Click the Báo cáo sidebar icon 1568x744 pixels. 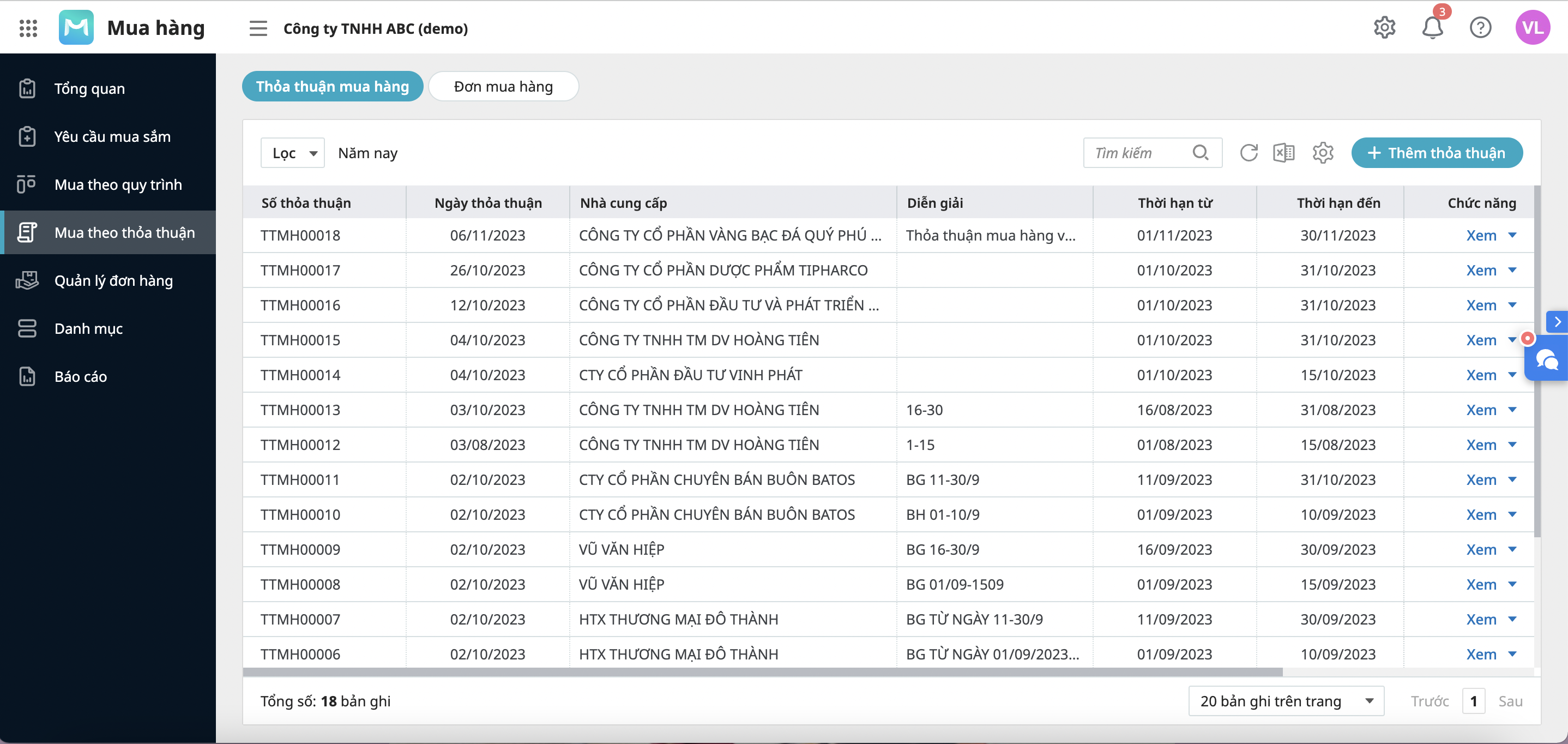tap(27, 376)
